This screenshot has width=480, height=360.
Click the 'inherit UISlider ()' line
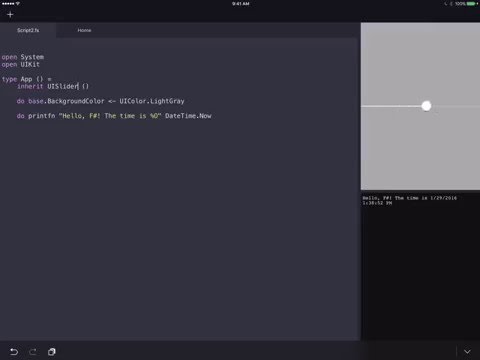click(53, 86)
